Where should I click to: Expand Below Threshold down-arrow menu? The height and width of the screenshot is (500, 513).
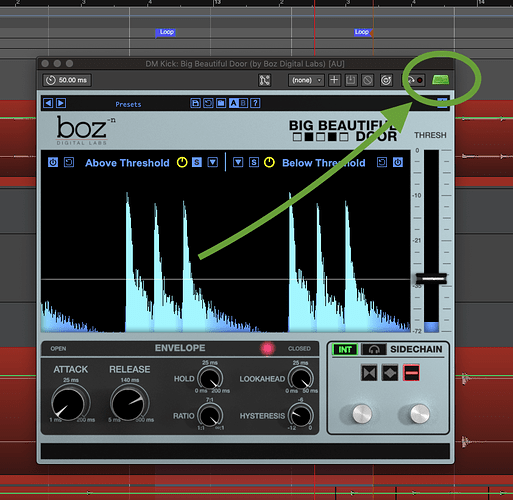click(x=238, y=162)
